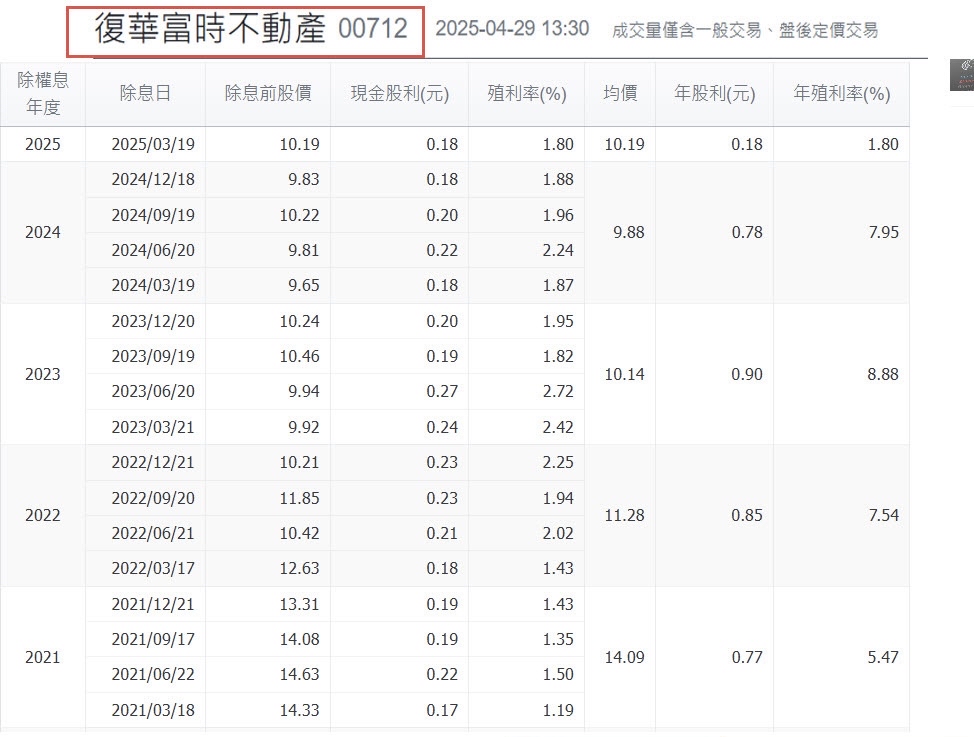Click ex-dividend date 2021/06/22
Image resolution: width=974 pixels, height=737 pixels.
pyautogui.click(x=153, y=674)
